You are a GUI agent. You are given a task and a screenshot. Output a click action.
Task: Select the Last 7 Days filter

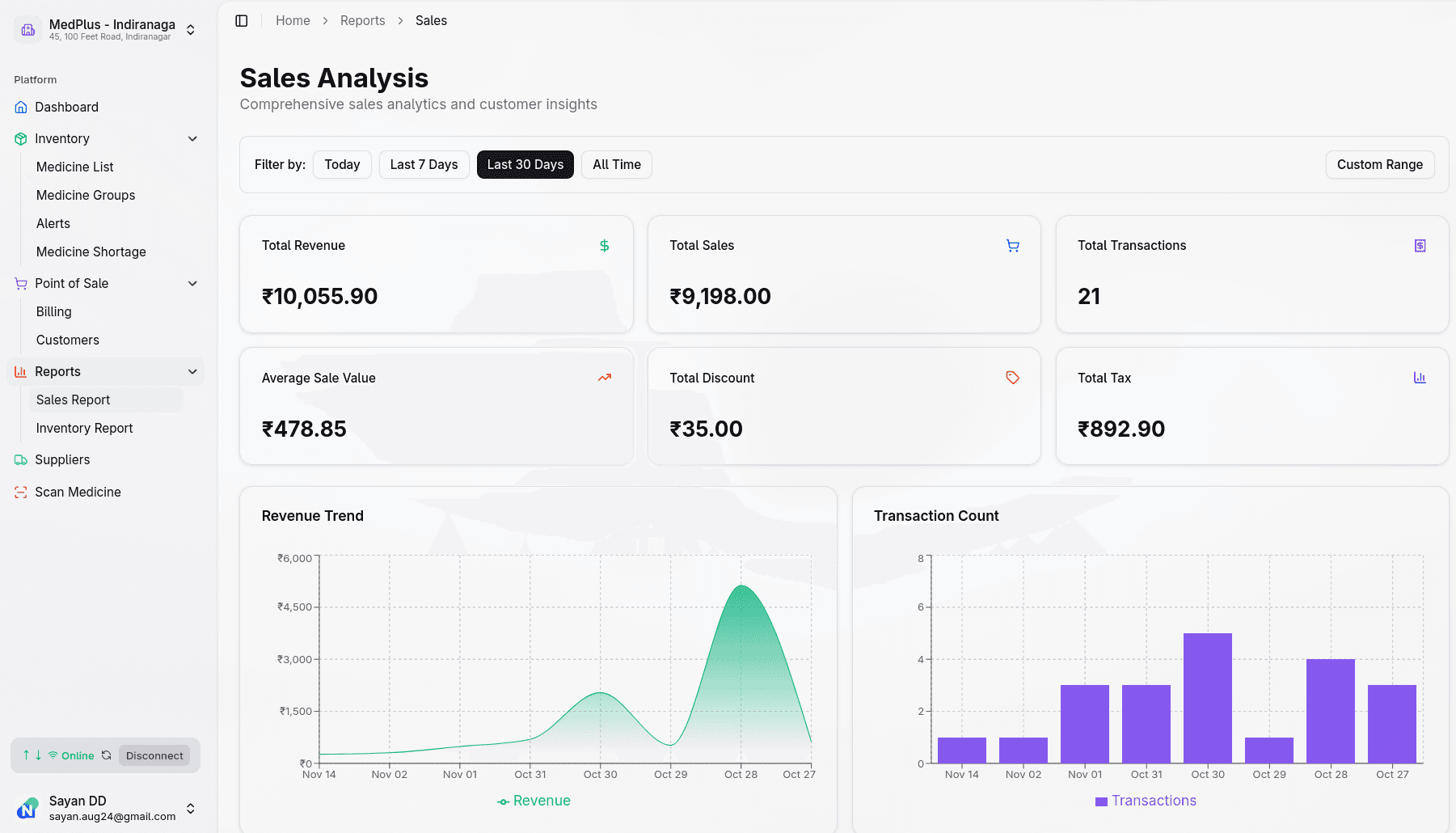point(424,165)
